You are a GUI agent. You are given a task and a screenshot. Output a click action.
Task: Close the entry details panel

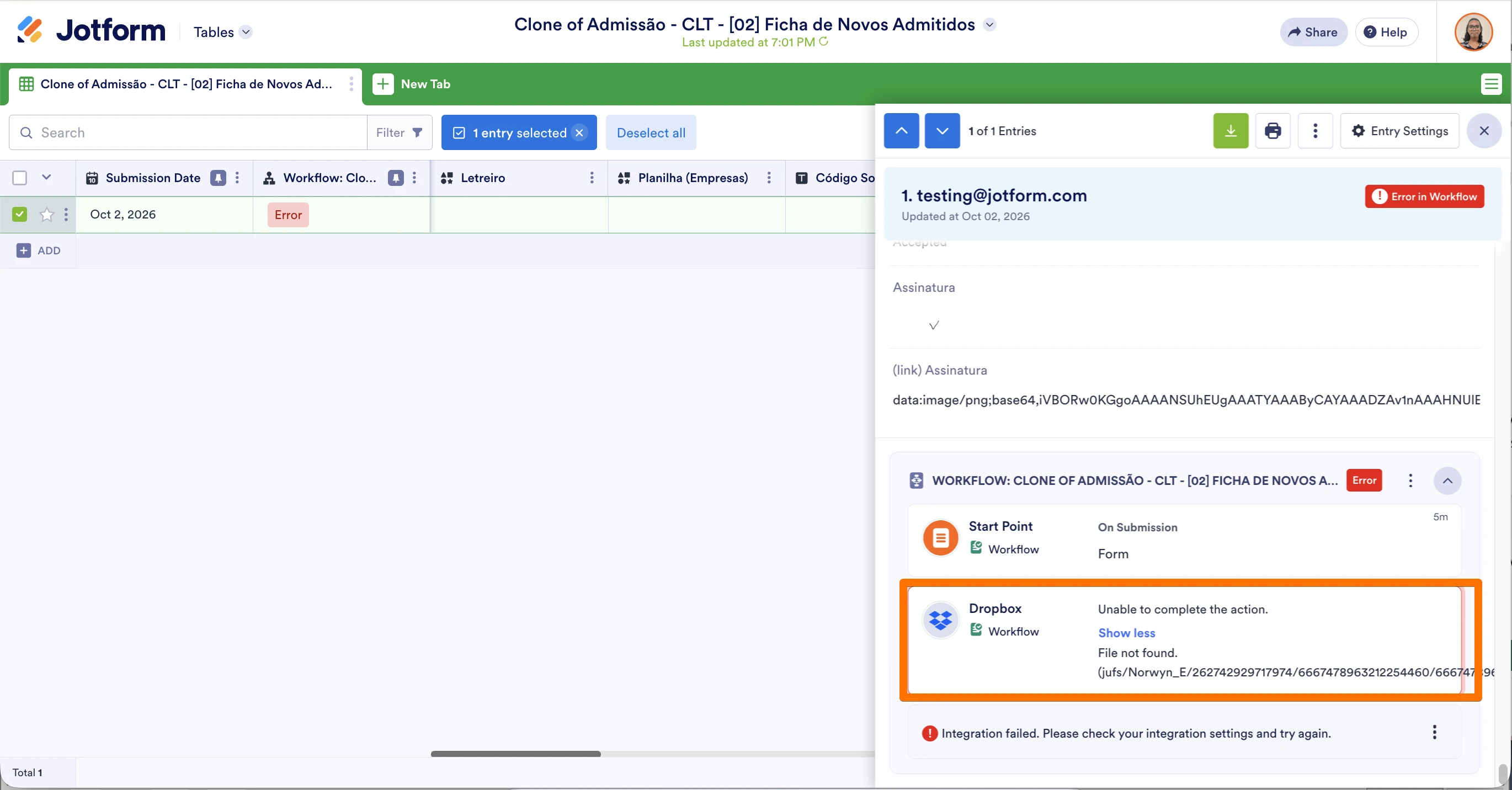pyautogui.click(x=1484, y=131)
